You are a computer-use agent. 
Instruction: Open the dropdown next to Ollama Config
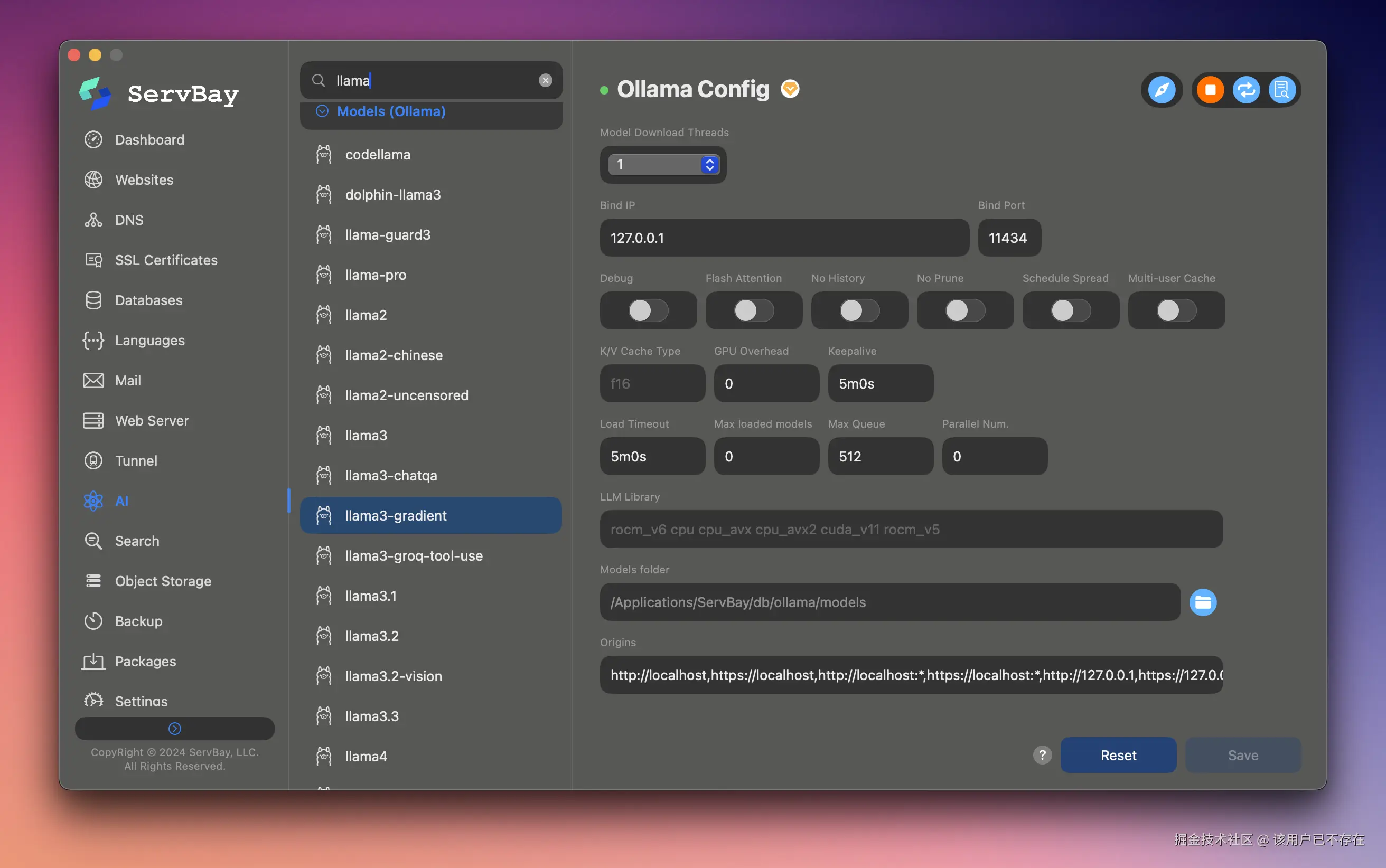[790, 89]
